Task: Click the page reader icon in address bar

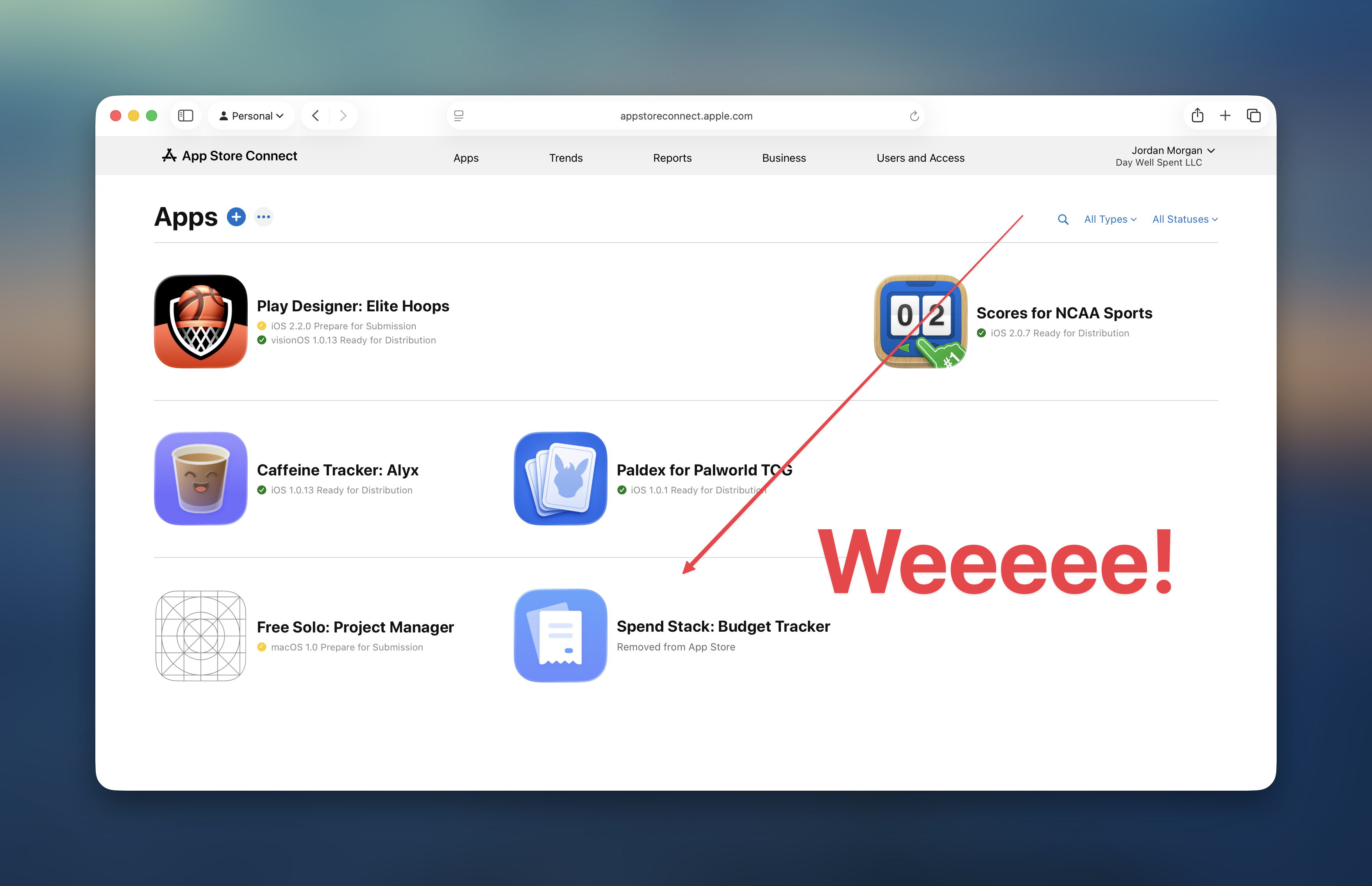Action: (x=459, y=116)
